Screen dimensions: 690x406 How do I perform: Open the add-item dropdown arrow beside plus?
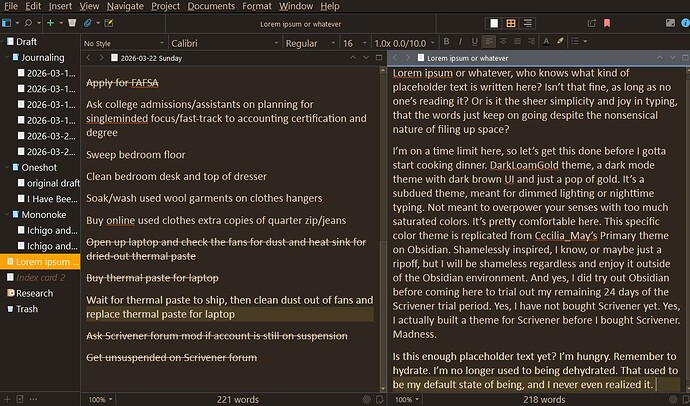[x=61, y=23]
